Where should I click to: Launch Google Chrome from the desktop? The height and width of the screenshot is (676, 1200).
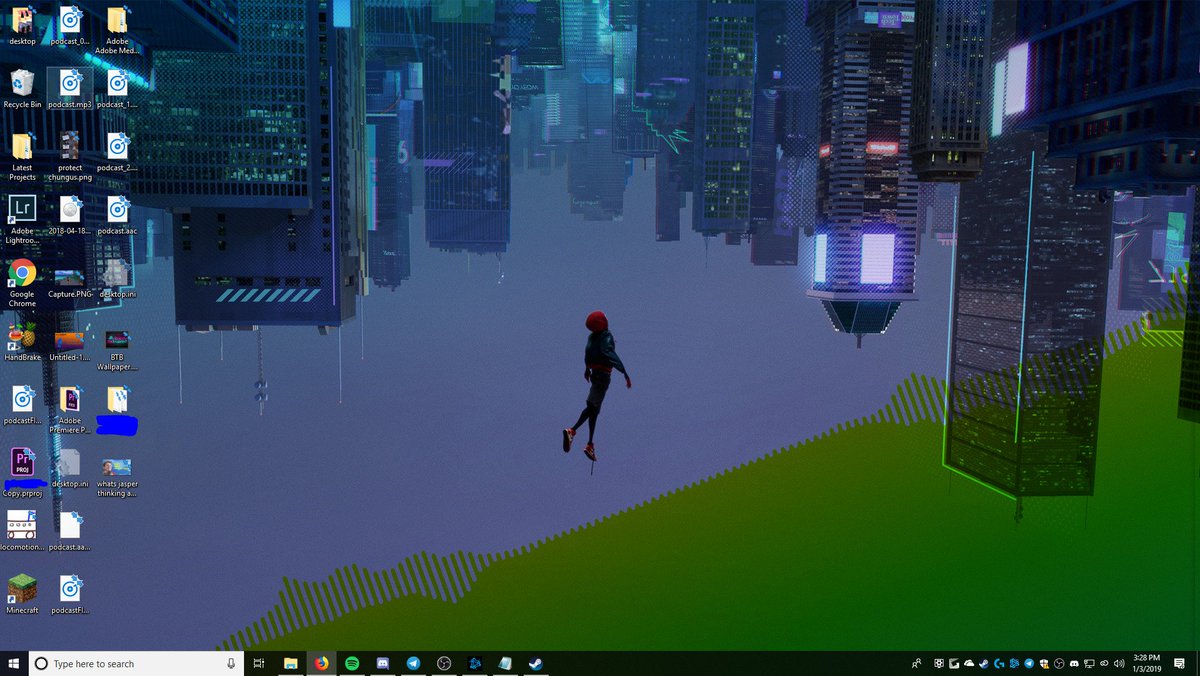coord(21,275)
